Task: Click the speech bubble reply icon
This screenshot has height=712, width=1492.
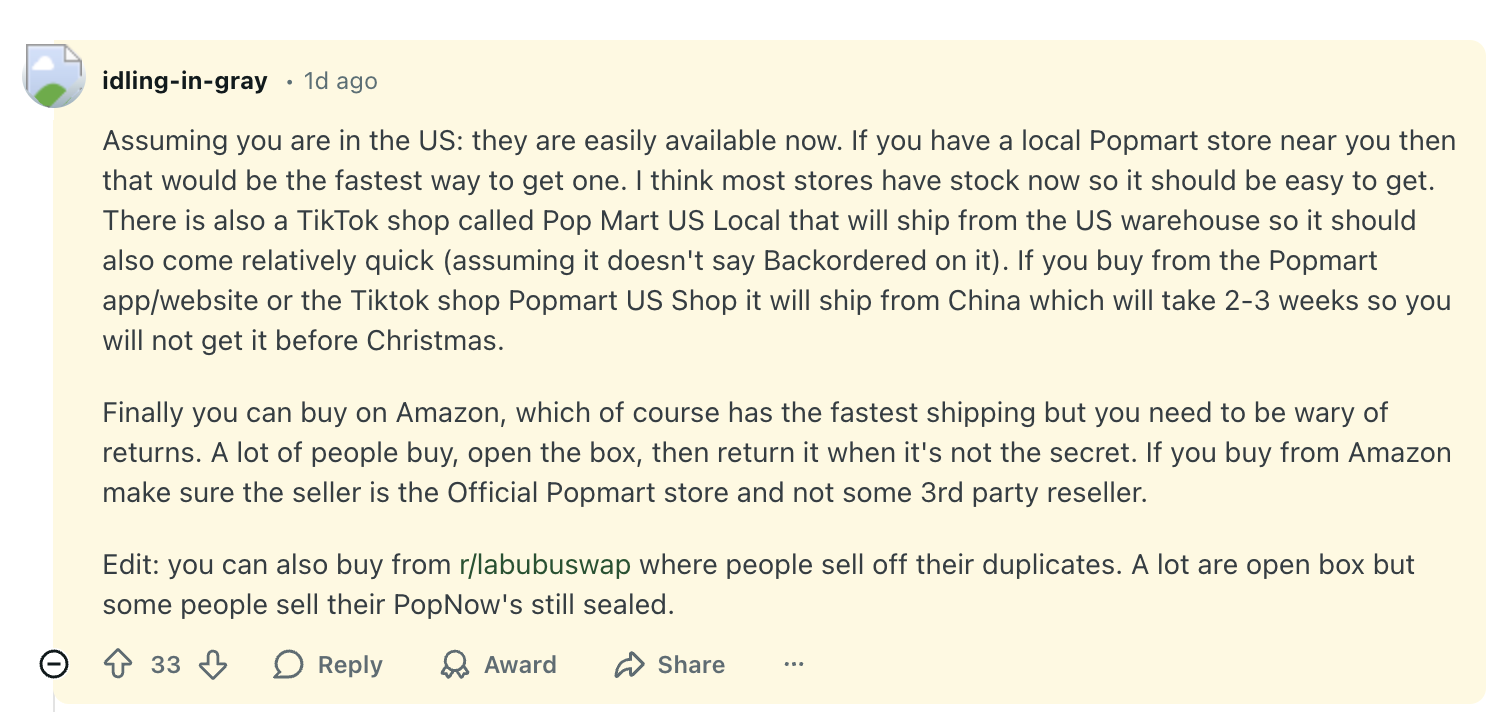Action: point(289,665)
